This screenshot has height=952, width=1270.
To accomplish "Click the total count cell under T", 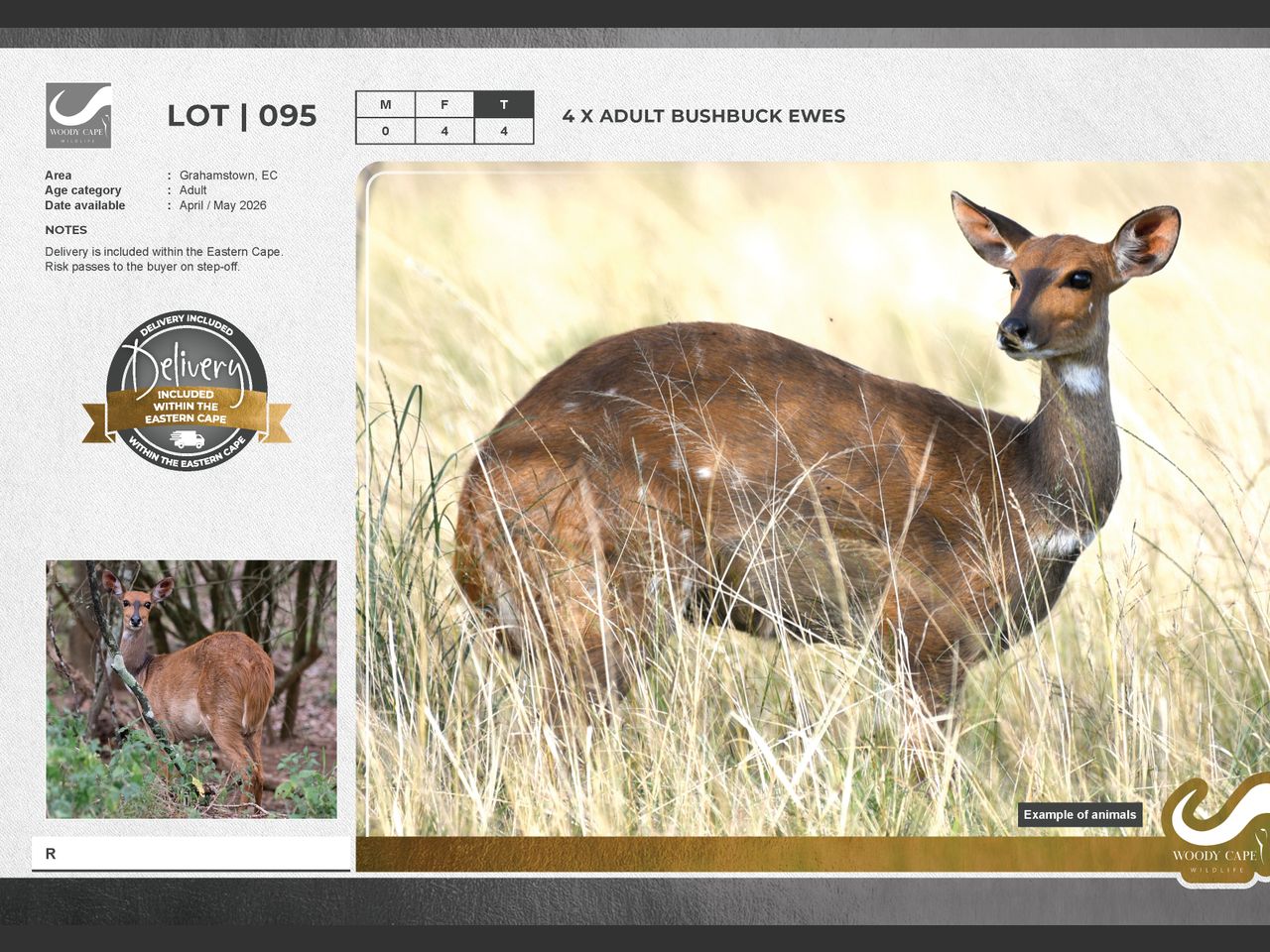I will tap(504, 131).
